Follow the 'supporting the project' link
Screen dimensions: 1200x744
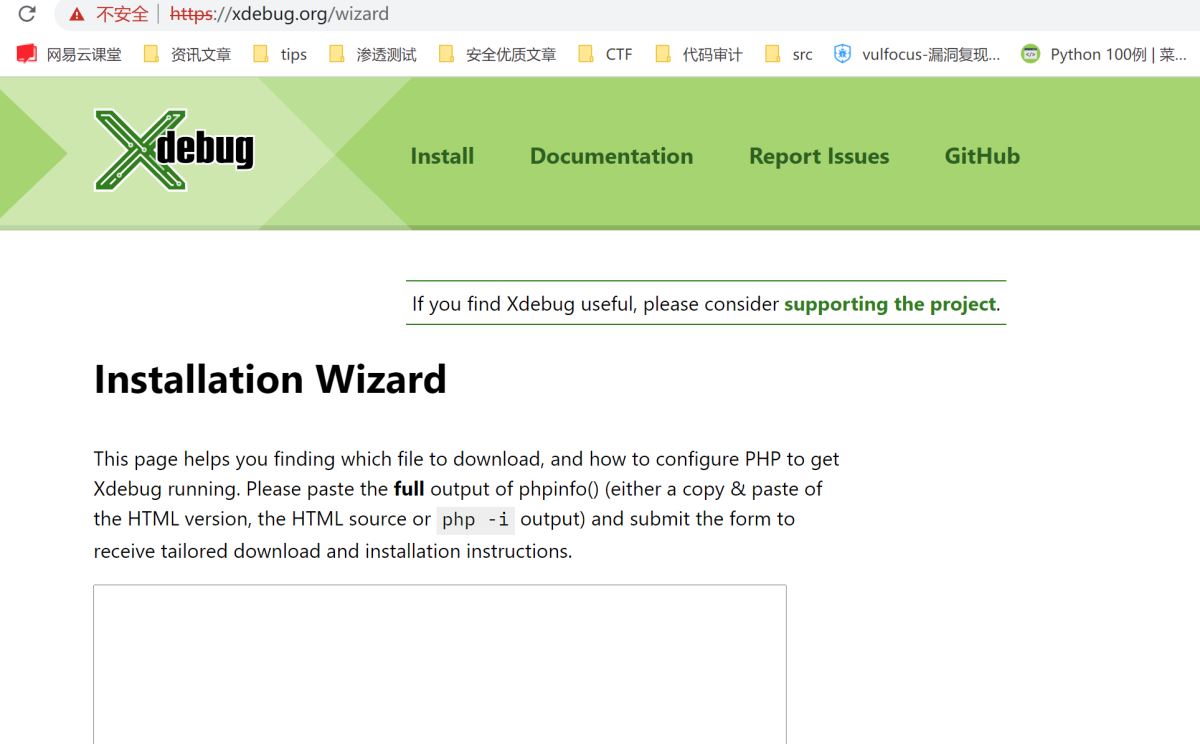pos(890,304)
